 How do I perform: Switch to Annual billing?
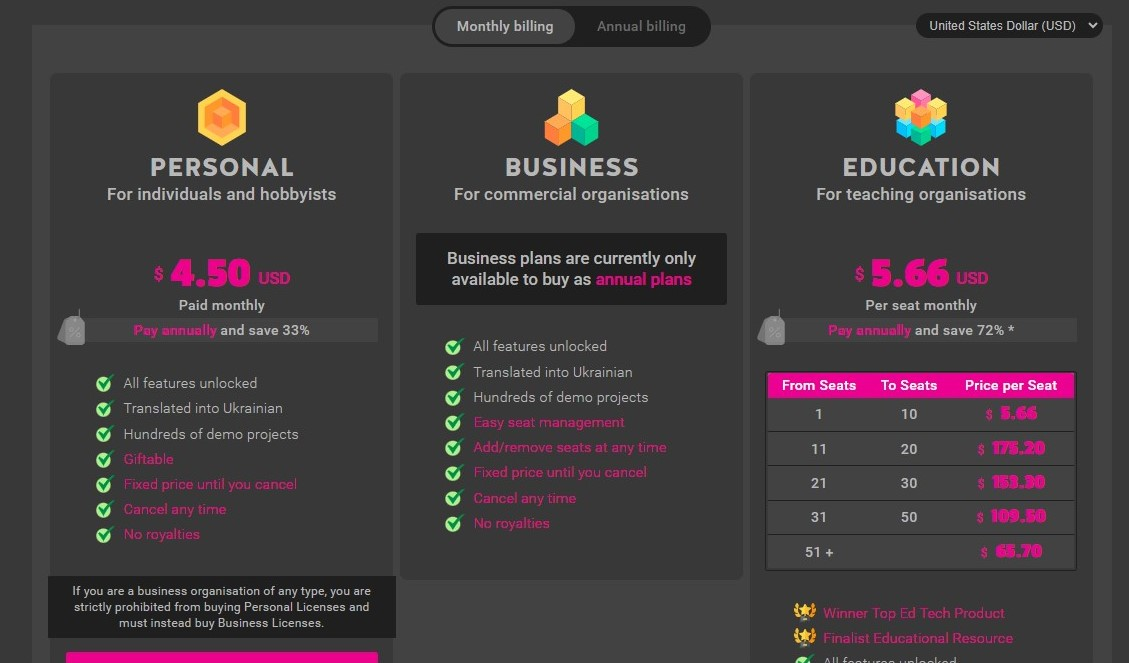(641, 27)
